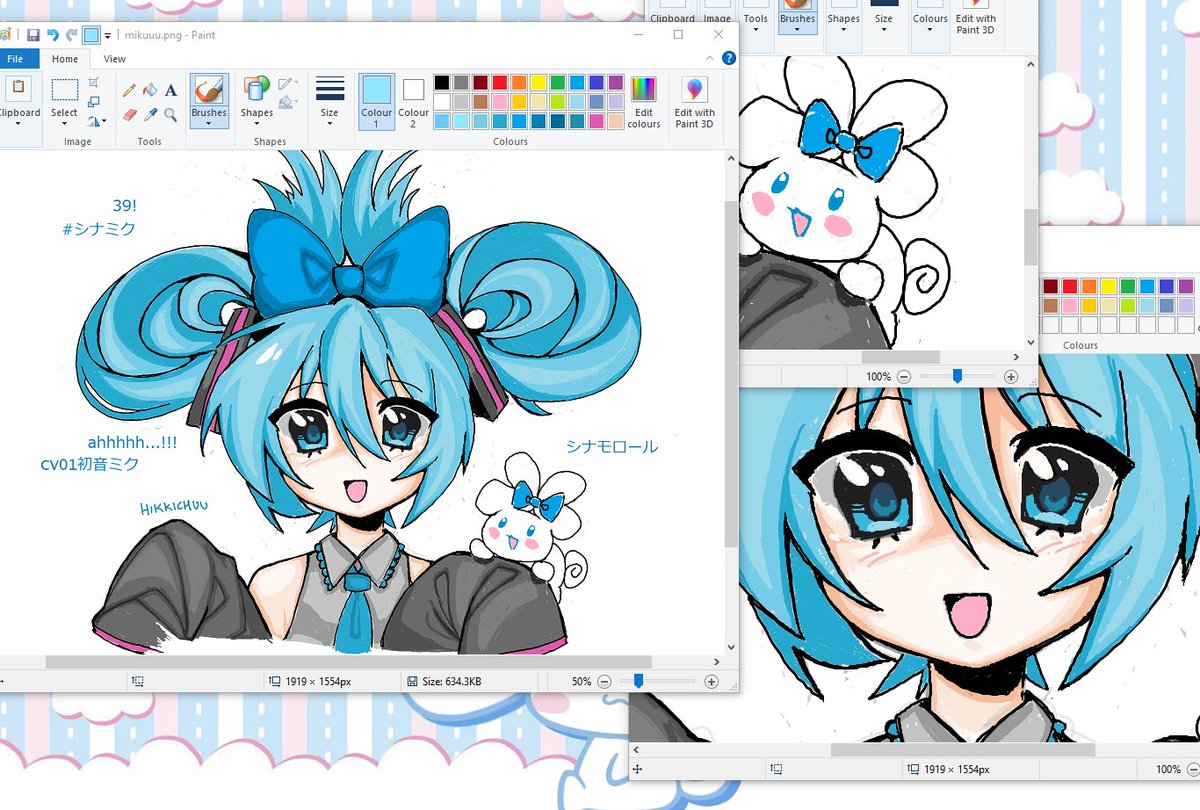Open Size line thickness dropdown in mikuuu.png window
Image resolution: width=1200 pixels, height=810 pixels.
click(x=330, y=101)
